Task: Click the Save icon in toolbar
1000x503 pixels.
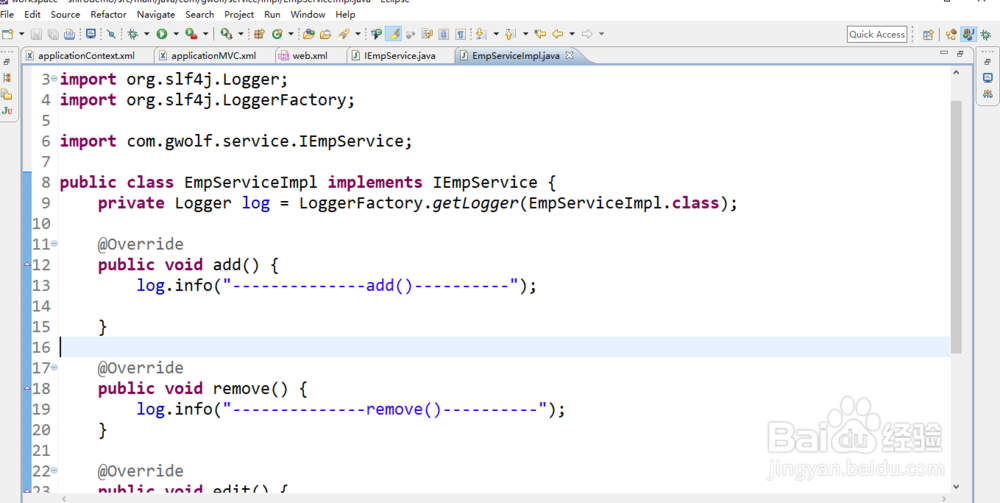Action: point(36,34)
